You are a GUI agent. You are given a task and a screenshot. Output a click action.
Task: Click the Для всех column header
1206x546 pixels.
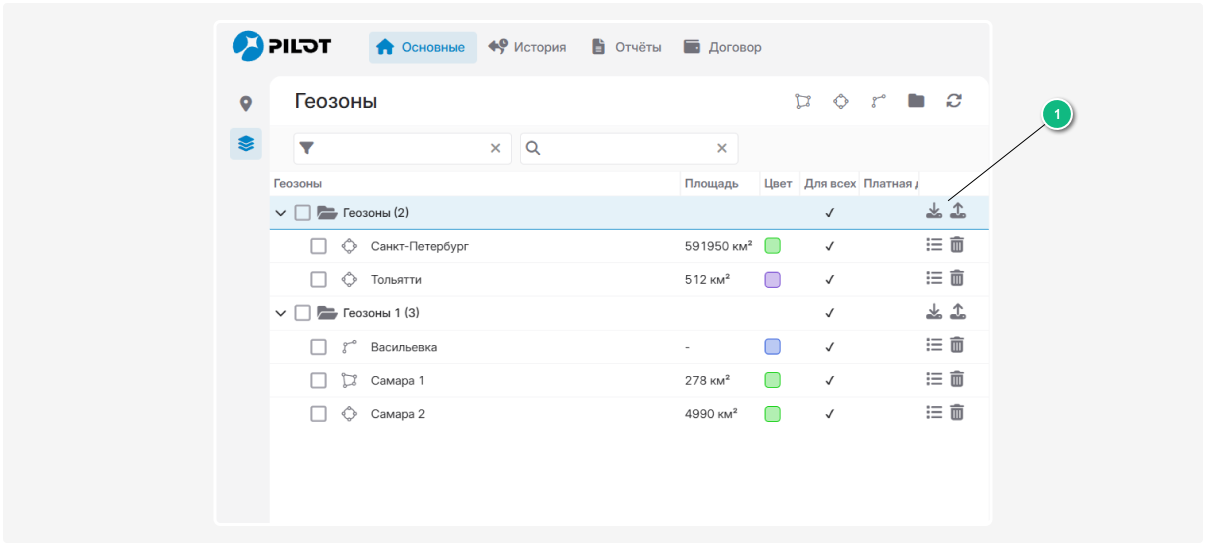(x=830, y=184)
